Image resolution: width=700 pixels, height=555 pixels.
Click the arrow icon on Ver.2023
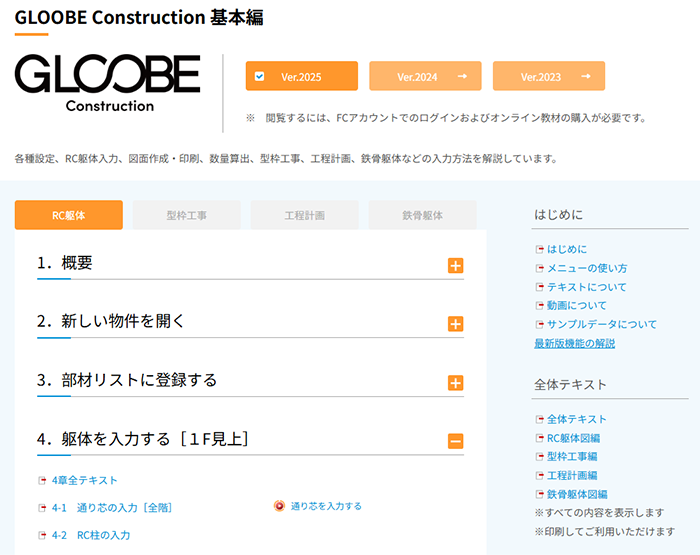586,76
